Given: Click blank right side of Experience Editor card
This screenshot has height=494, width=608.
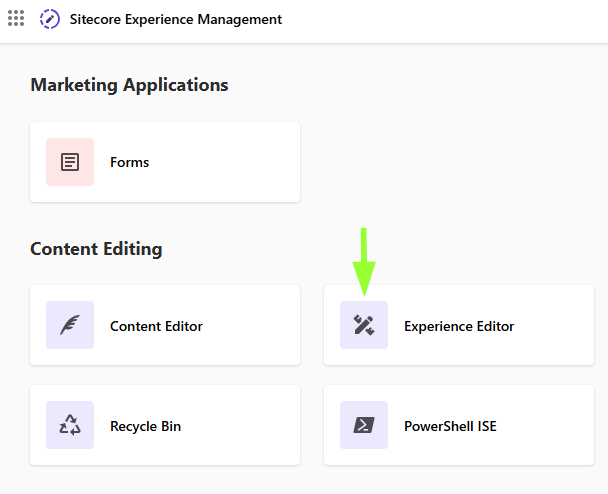Looking at the screenshot, I should (x=554, y=325).
